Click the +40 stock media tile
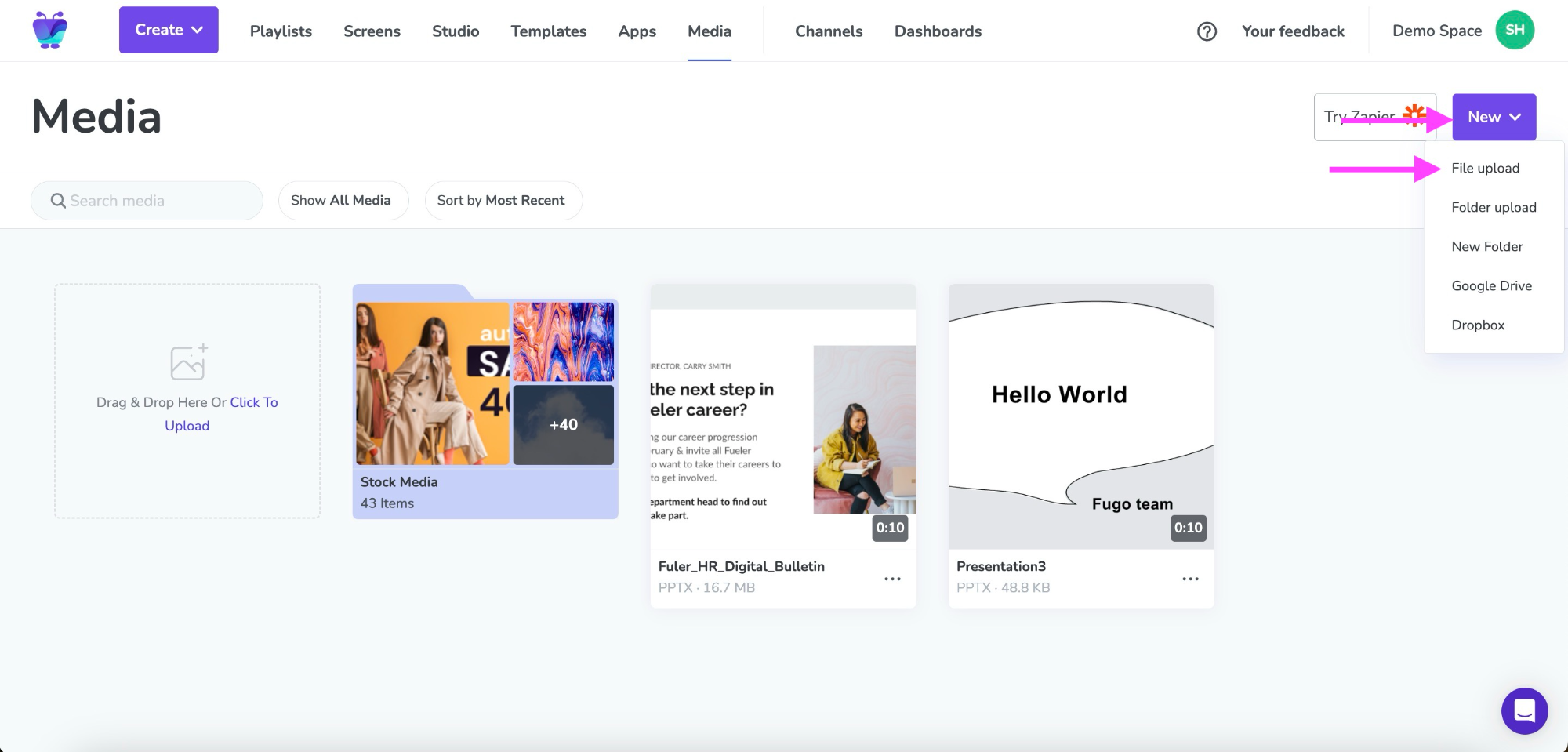 click(x=564, y=424)
